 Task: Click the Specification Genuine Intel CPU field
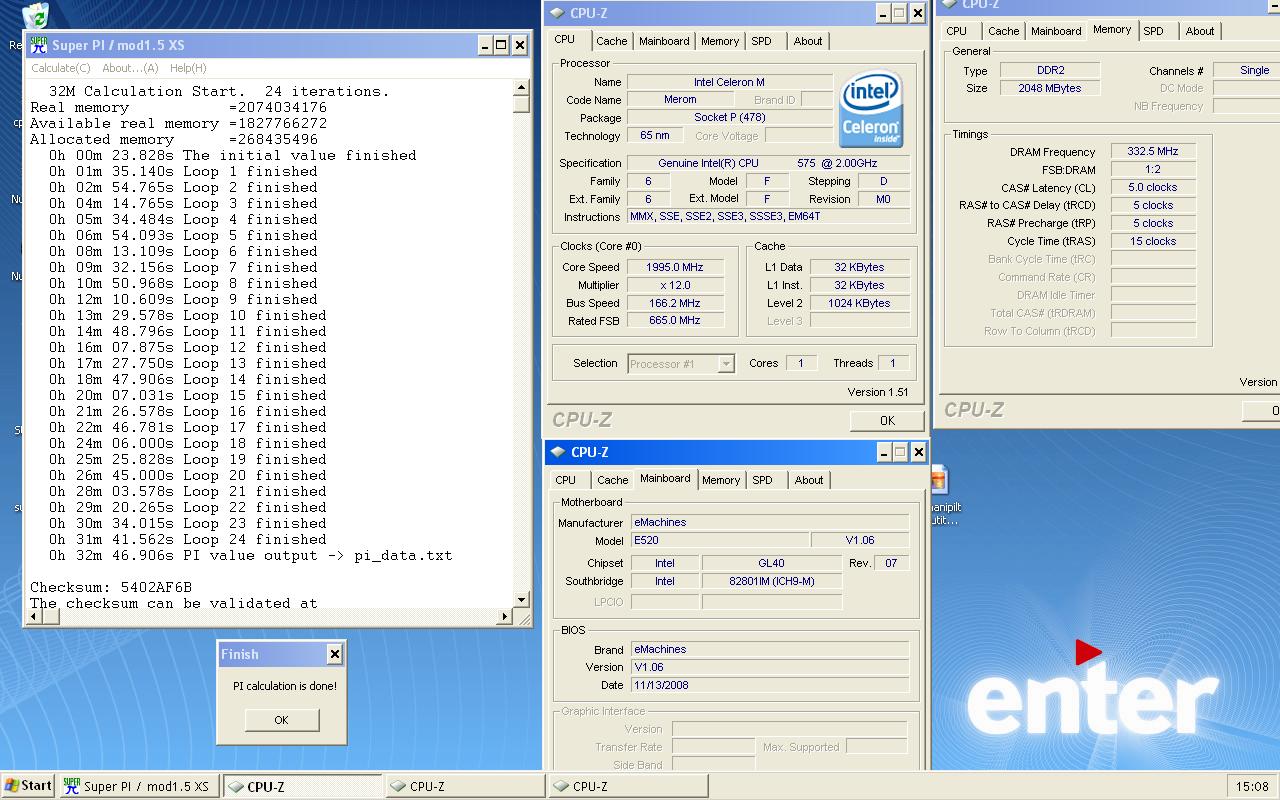coord(768,163)
